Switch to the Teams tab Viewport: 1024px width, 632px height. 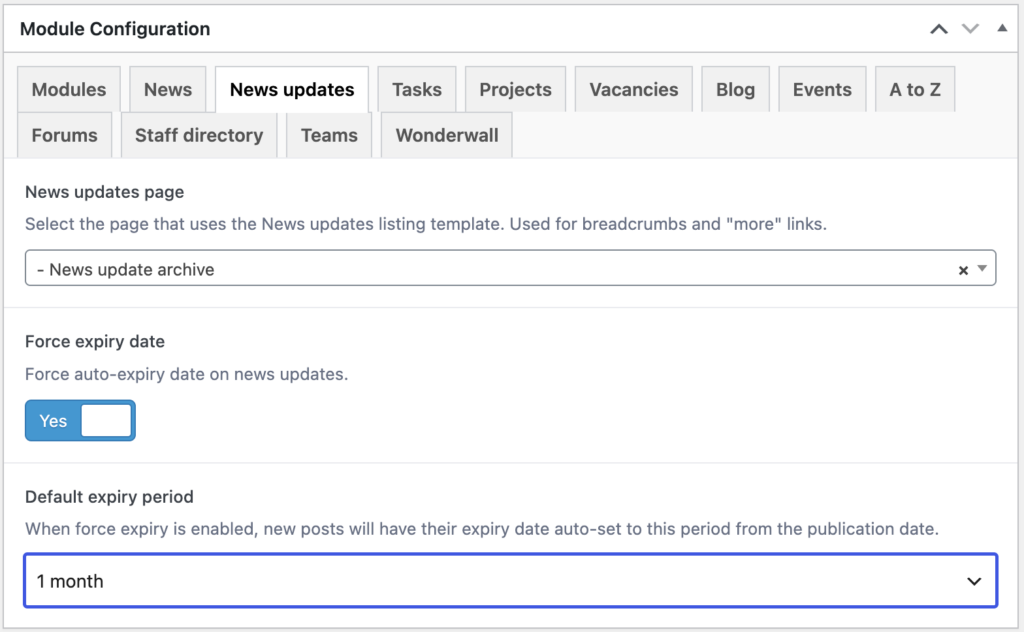329,135
